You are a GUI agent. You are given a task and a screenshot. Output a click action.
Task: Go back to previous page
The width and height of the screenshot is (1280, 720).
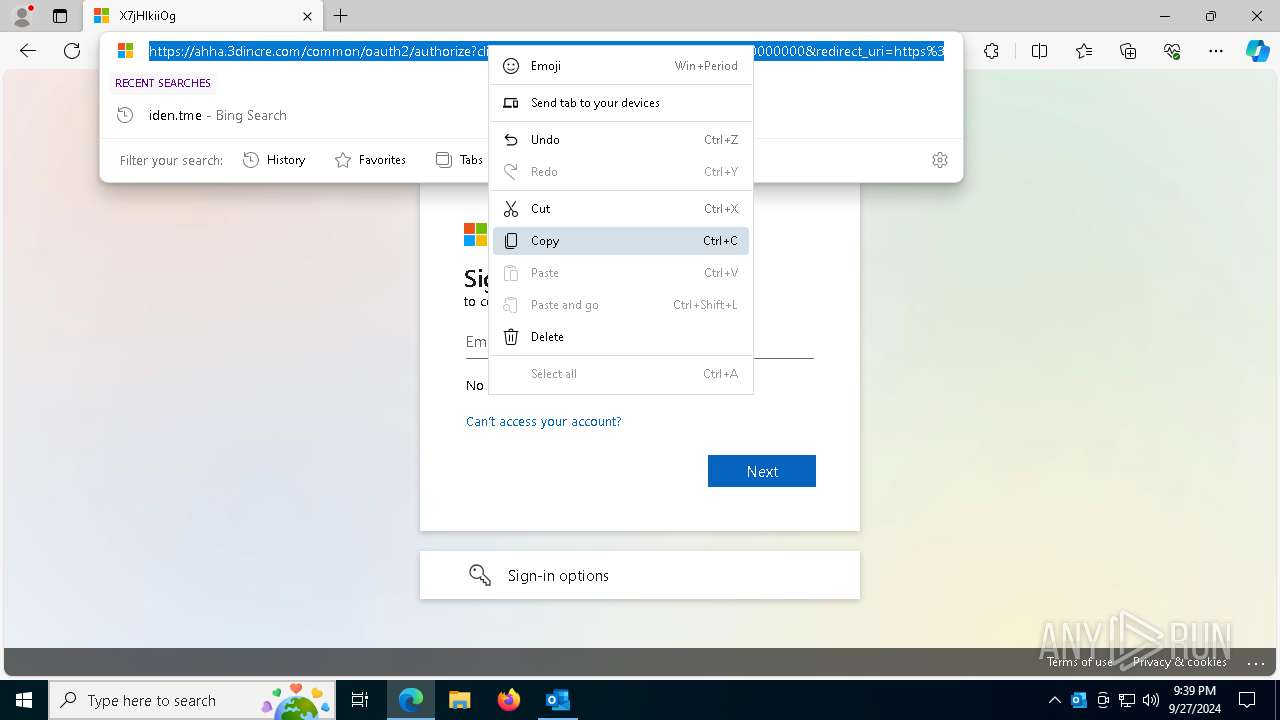pos(28,51)
